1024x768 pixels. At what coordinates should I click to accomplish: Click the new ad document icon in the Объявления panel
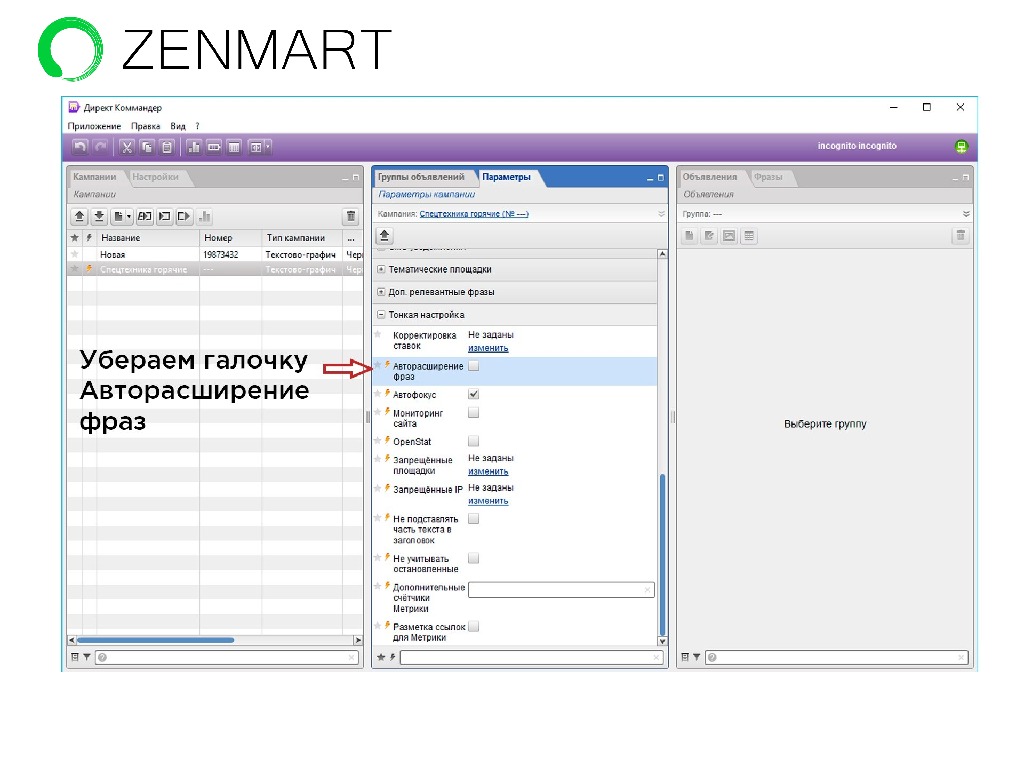(x=690, y=236)
